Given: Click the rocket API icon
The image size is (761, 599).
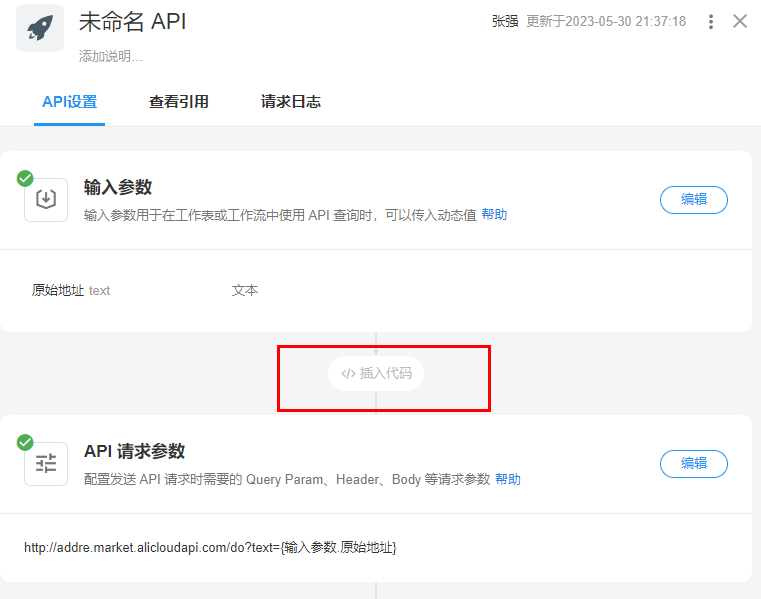Looking at the screenshot, I should point(40,28).
